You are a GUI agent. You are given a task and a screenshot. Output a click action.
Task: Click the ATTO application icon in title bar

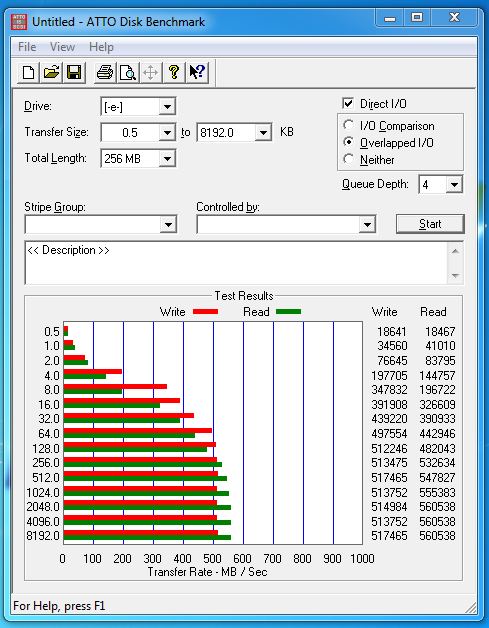point(19,22)
